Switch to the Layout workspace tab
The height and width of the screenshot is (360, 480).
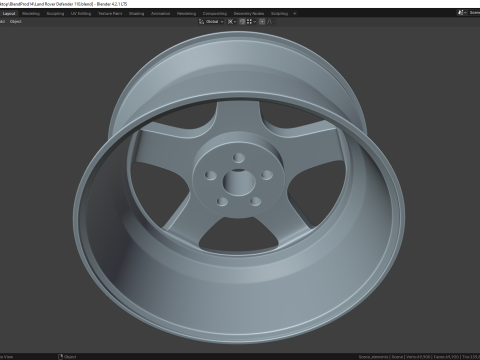coord(9,14)
